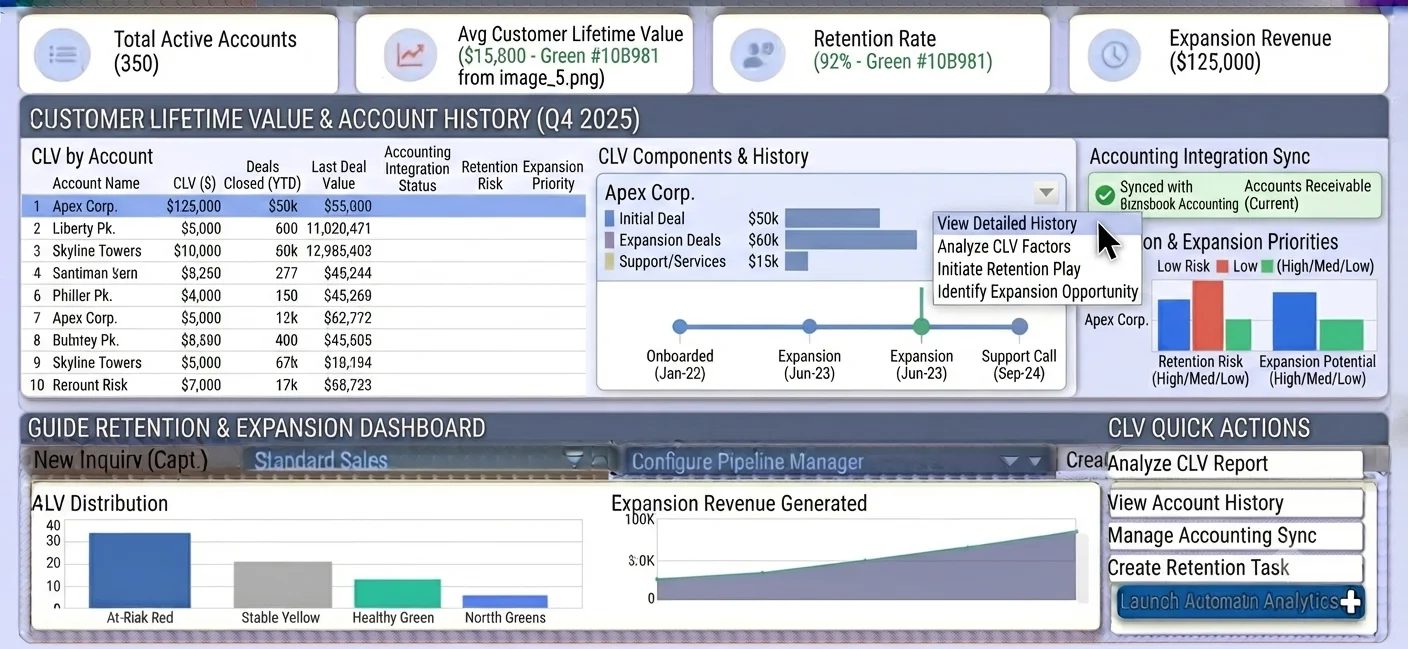Click the red Low legend swatch in priorities chart
1408x649 pixels.
1222,267
